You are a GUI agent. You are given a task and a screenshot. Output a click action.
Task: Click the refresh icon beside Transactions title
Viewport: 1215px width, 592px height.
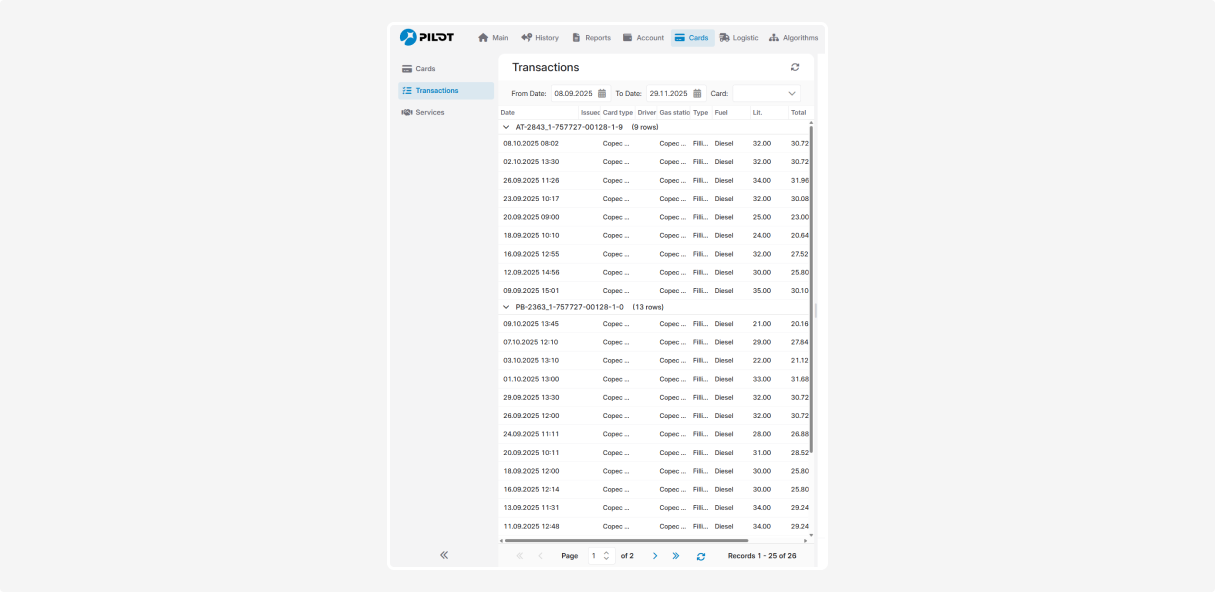point(795,67)
